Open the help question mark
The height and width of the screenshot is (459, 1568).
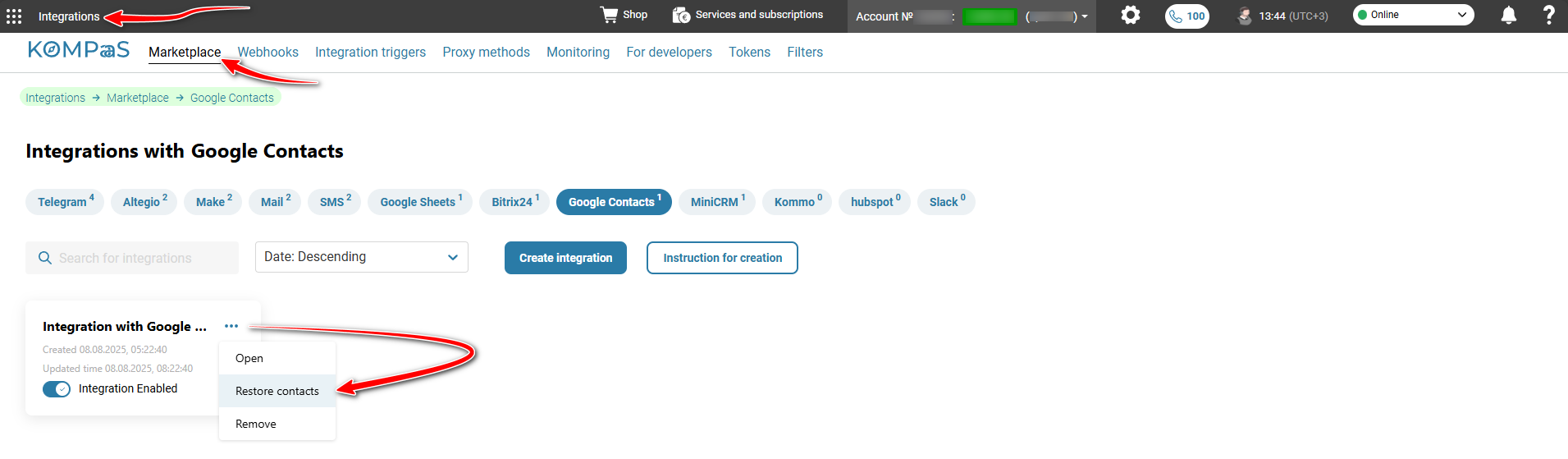1548,15
